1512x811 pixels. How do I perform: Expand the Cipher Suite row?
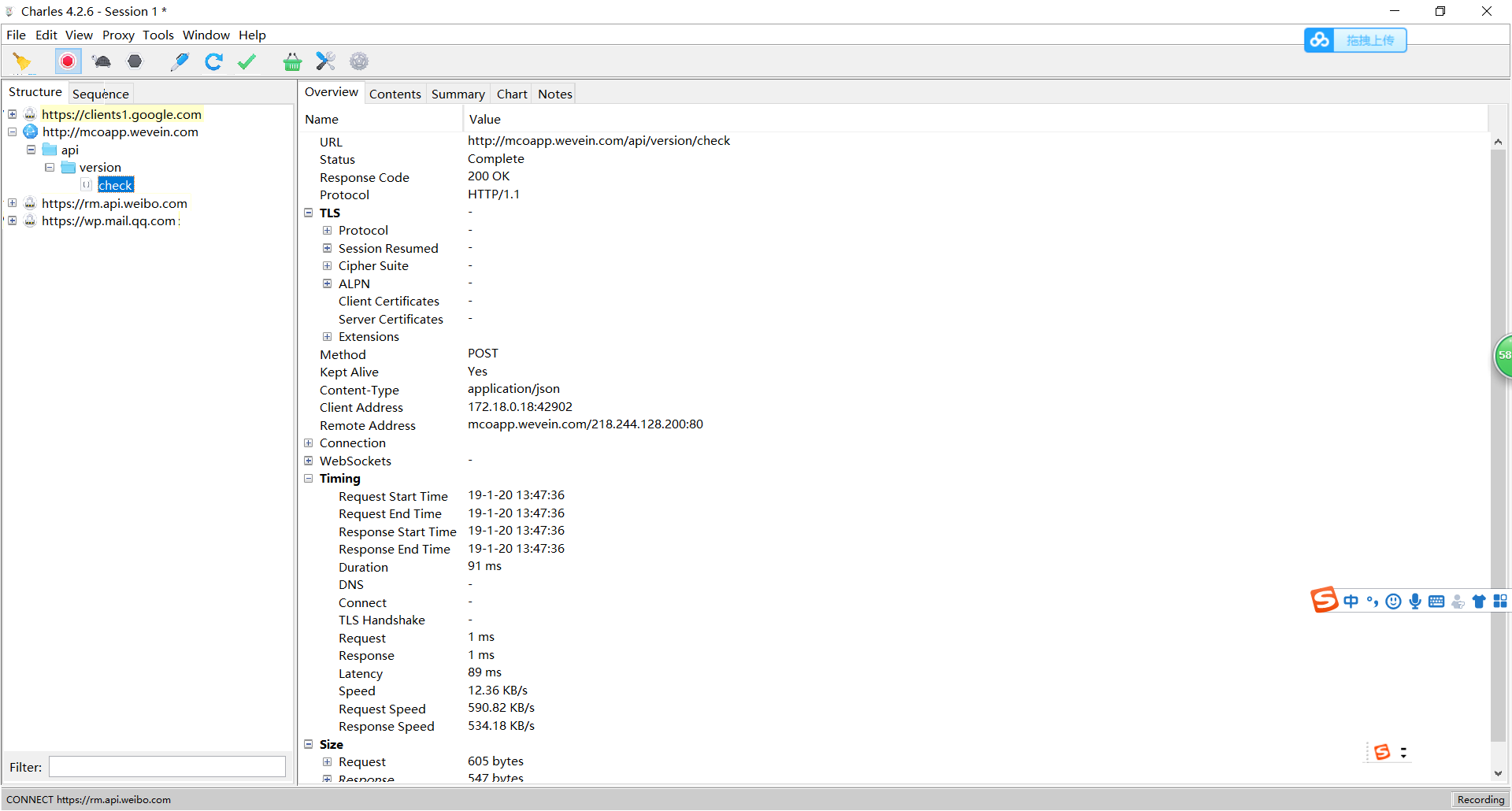(327, 266)
